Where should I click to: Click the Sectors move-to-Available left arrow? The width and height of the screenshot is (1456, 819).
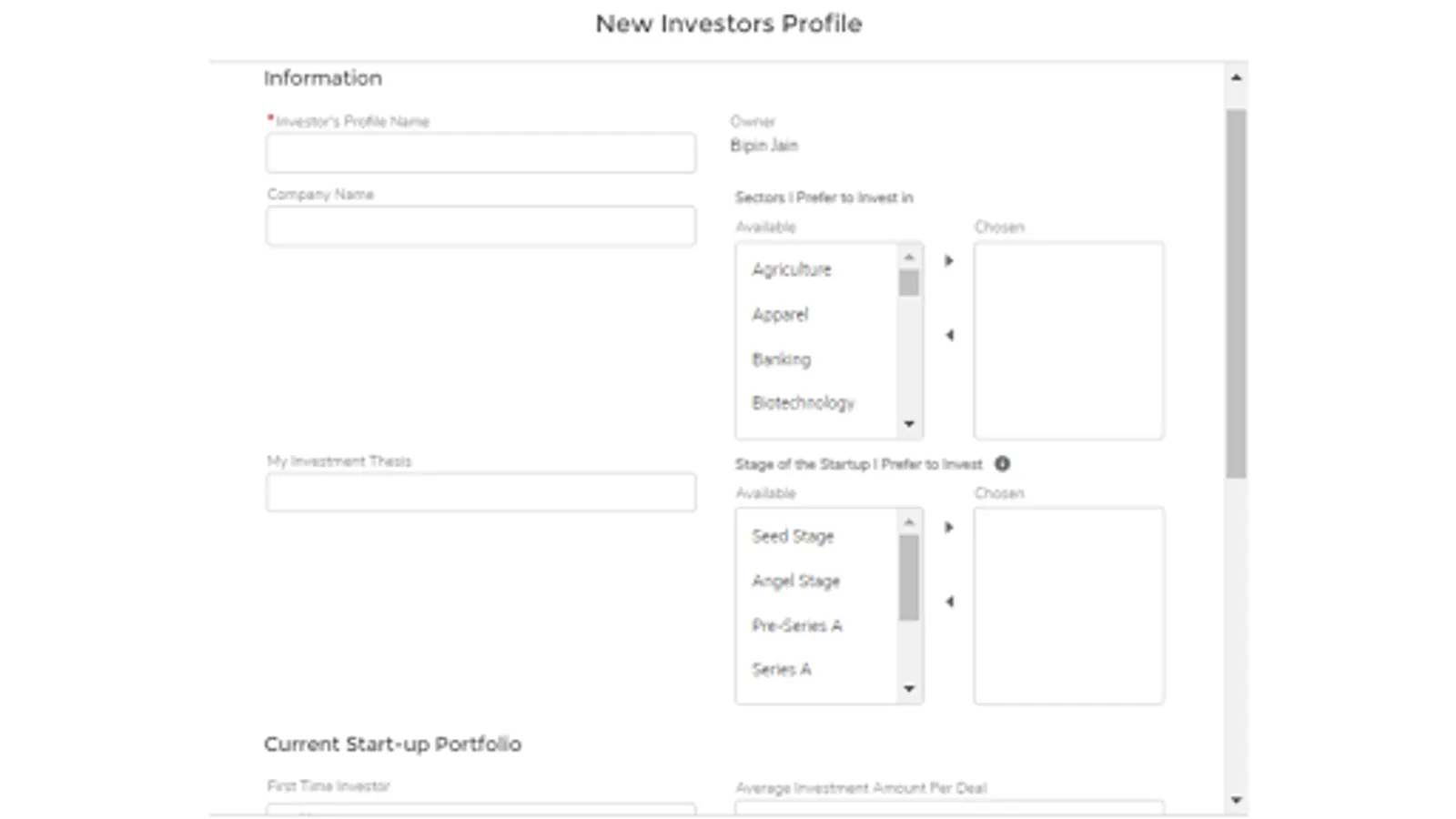coord(948,335)
